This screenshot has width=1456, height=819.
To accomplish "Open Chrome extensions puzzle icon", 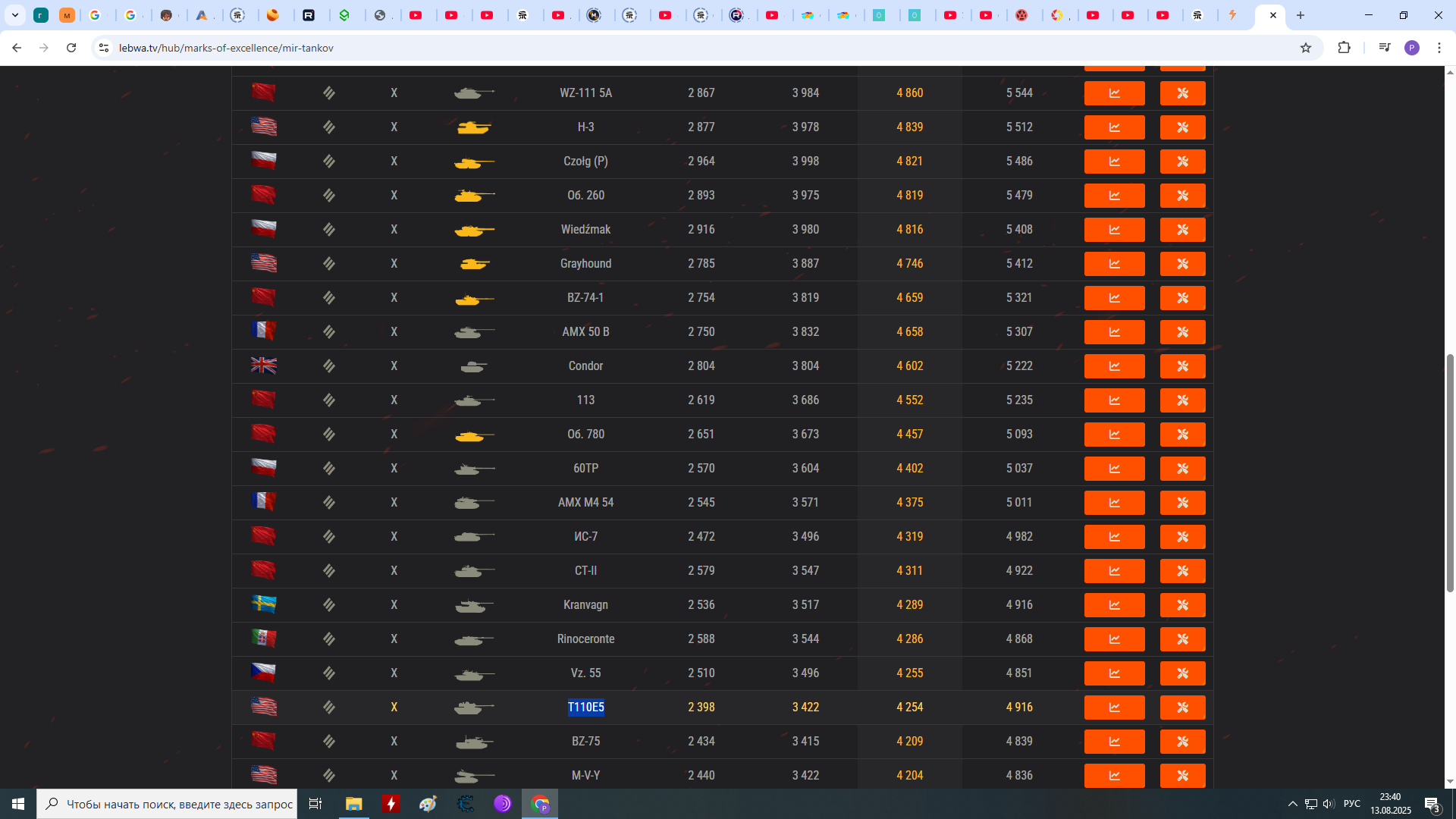I will click(x=1344, y=48).
